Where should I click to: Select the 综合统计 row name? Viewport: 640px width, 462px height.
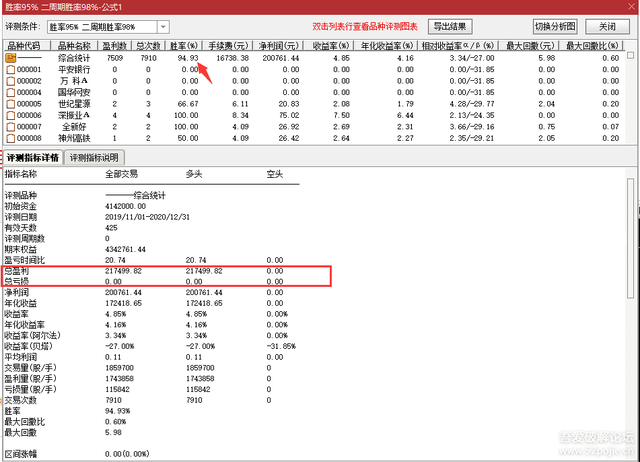pyautogui.click(x=74, y=58)
